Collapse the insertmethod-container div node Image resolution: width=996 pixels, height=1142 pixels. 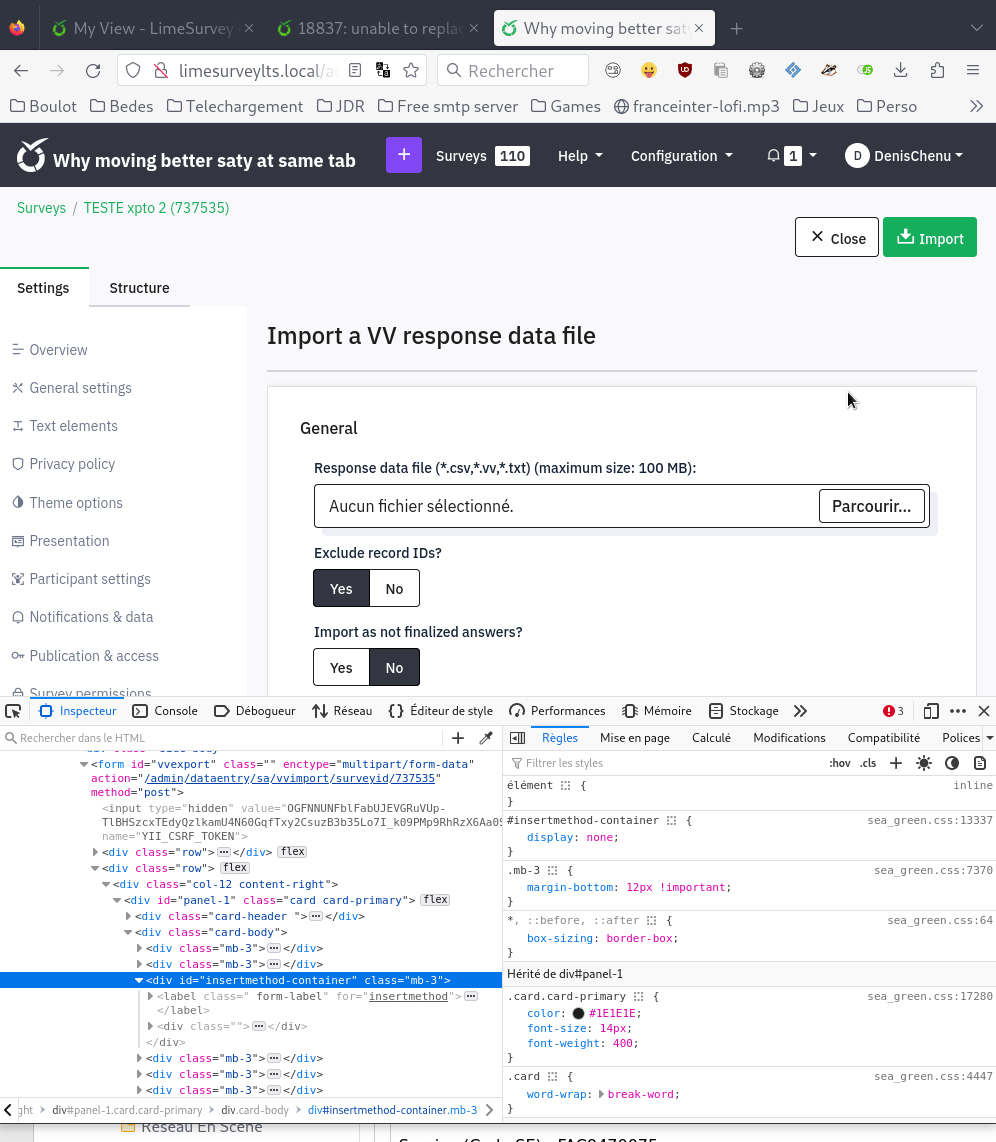coord(140,980)
